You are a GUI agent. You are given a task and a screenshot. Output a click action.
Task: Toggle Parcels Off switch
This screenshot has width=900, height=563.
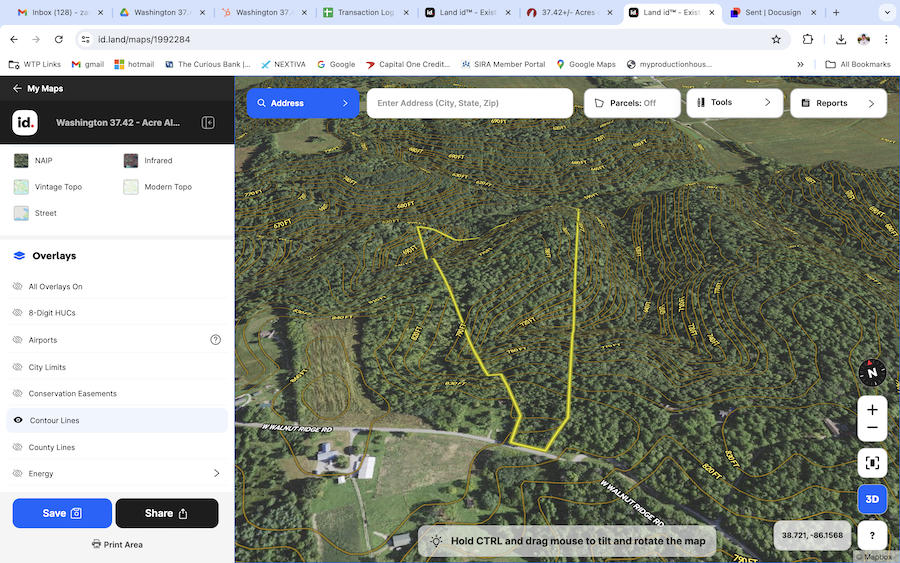(x=631, y=103)
